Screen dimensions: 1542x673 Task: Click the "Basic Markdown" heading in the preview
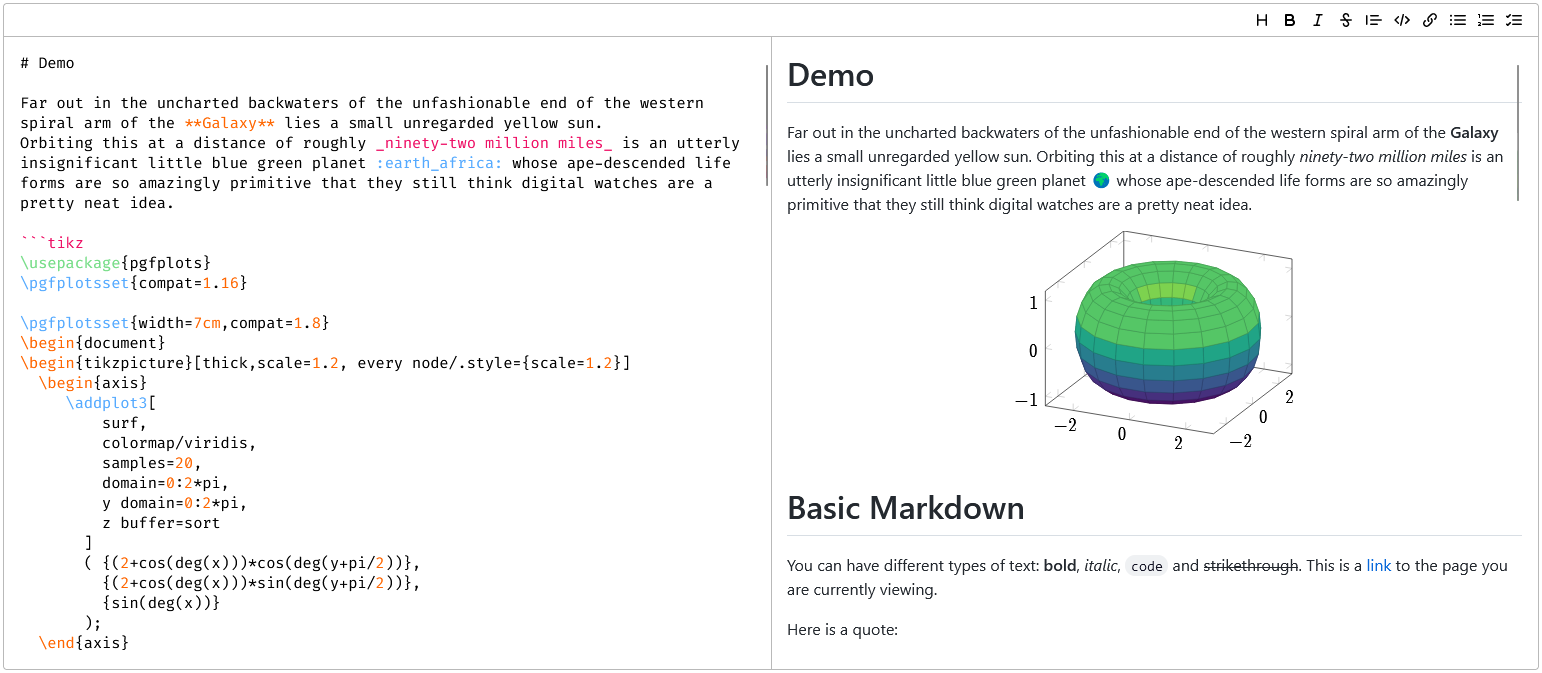pyautogui.click(x=905, y=508)
